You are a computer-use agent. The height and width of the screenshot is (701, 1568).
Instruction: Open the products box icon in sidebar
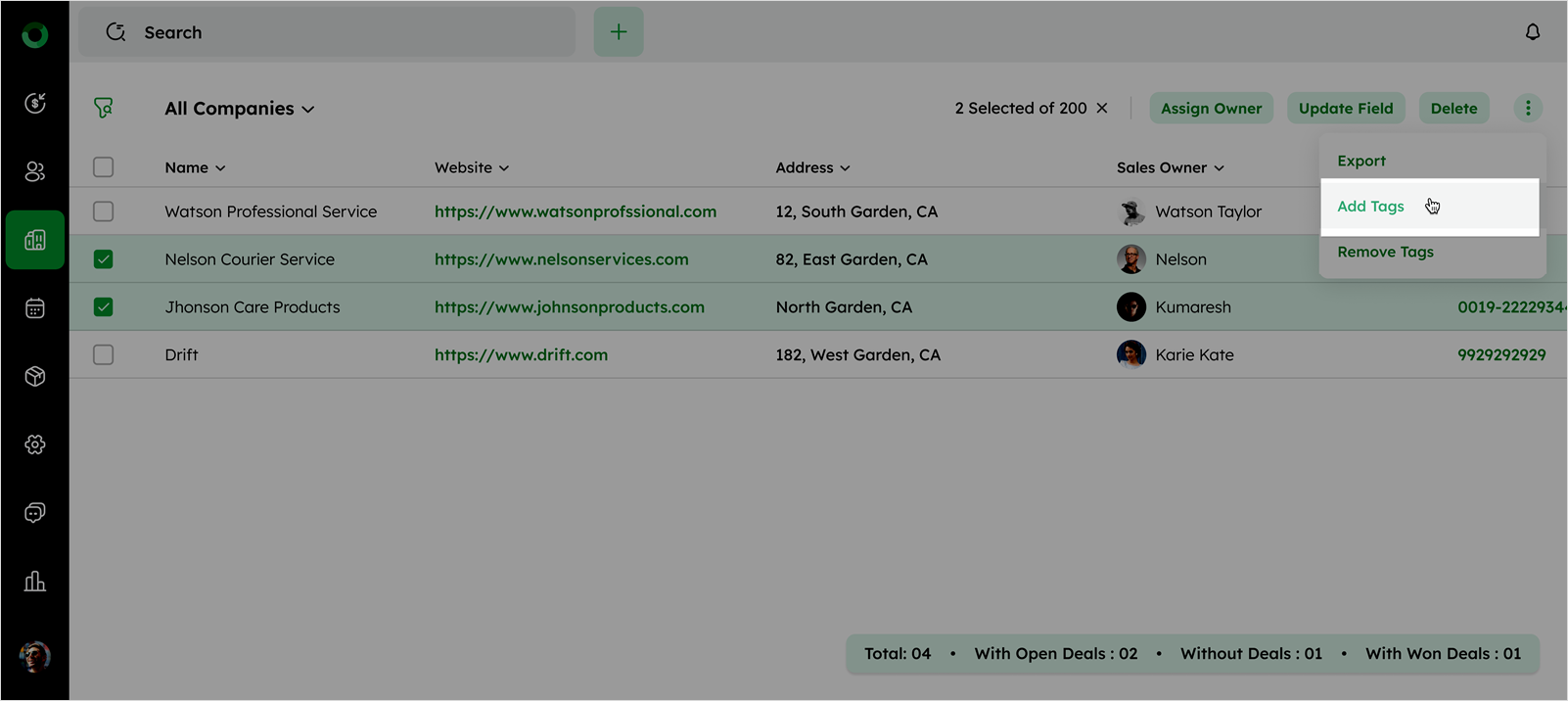pyautogui.click(x=35, y=377)
